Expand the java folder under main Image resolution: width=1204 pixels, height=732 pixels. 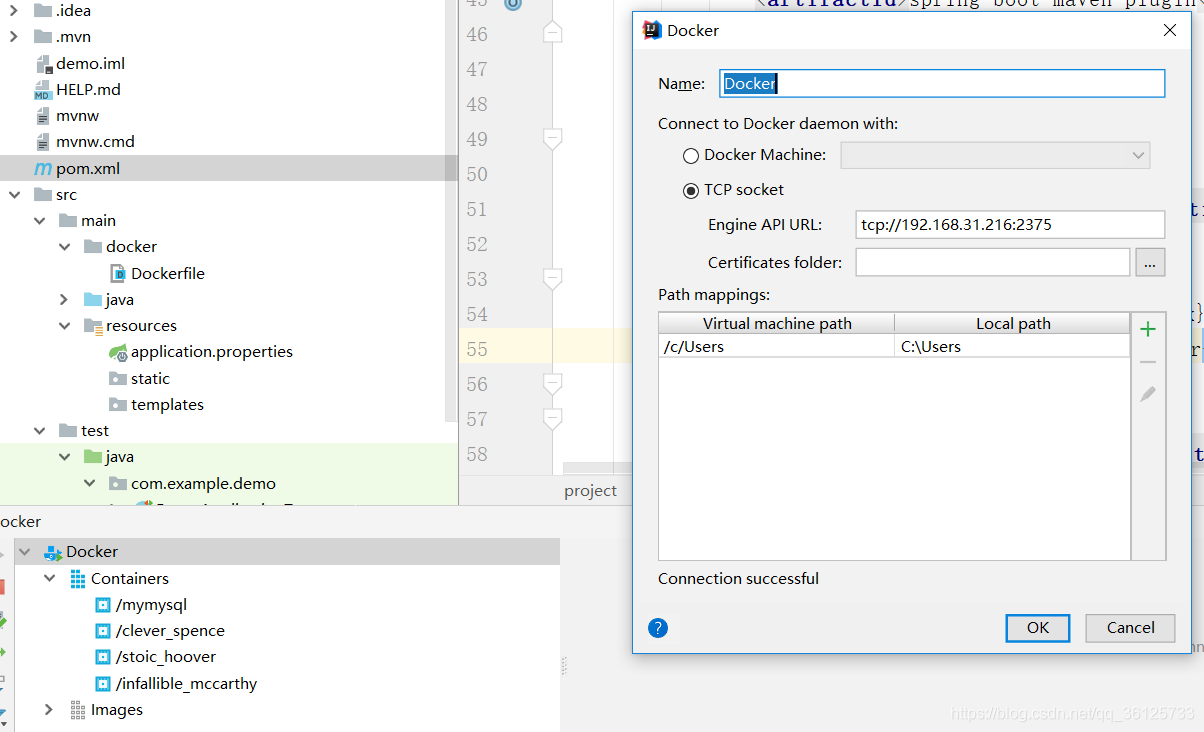65,299
